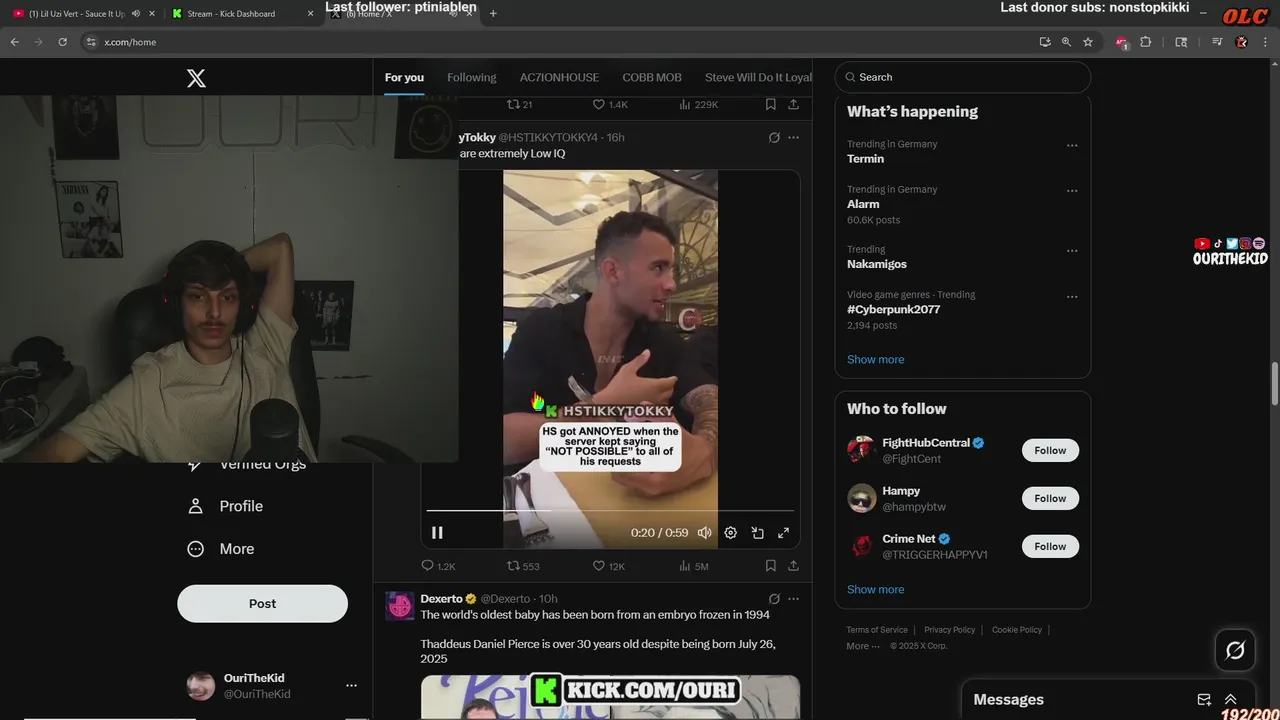Open a new browser tab
1280x720 pixels.
coord(493,14)
